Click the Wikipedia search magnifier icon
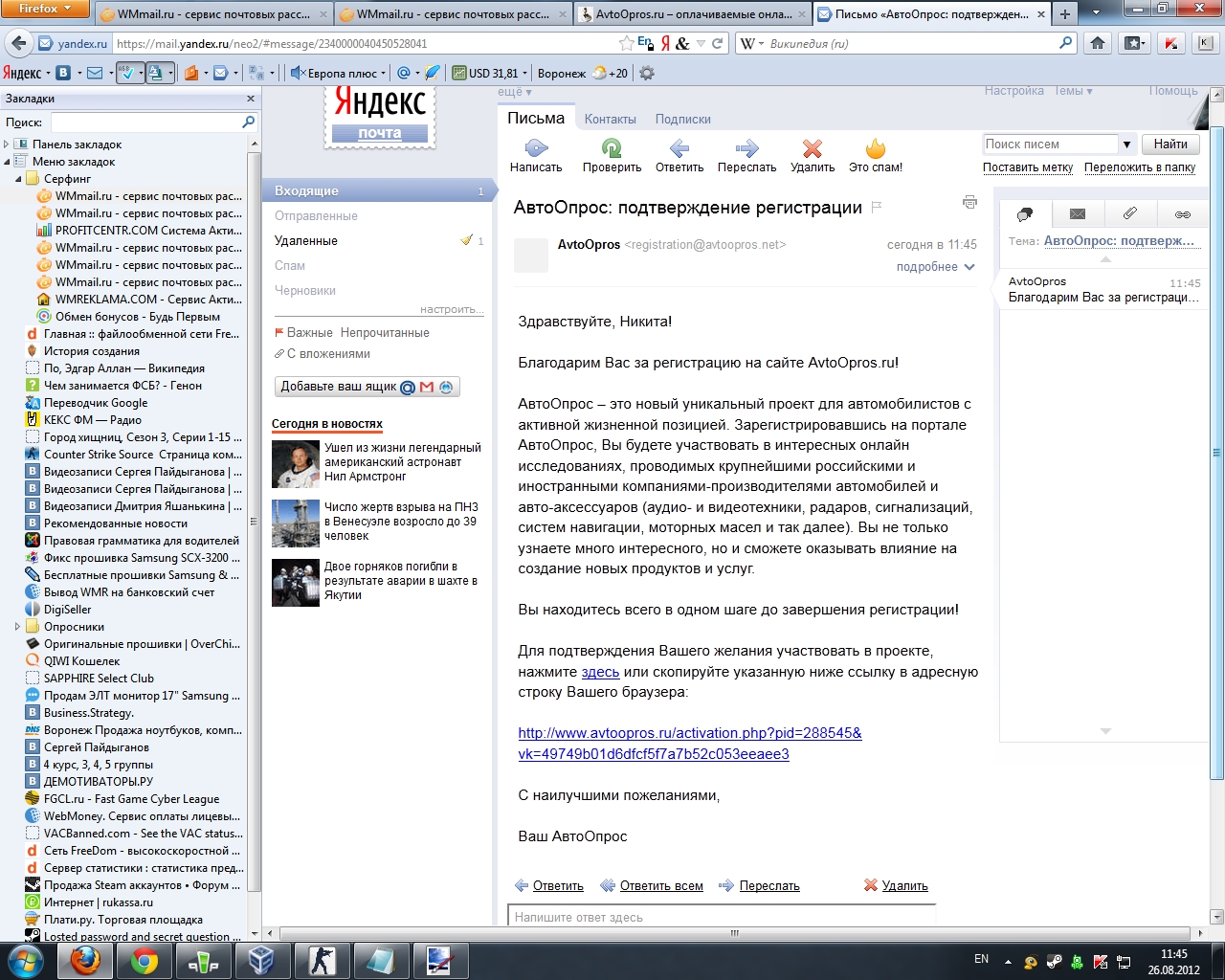 point(1065,43)
